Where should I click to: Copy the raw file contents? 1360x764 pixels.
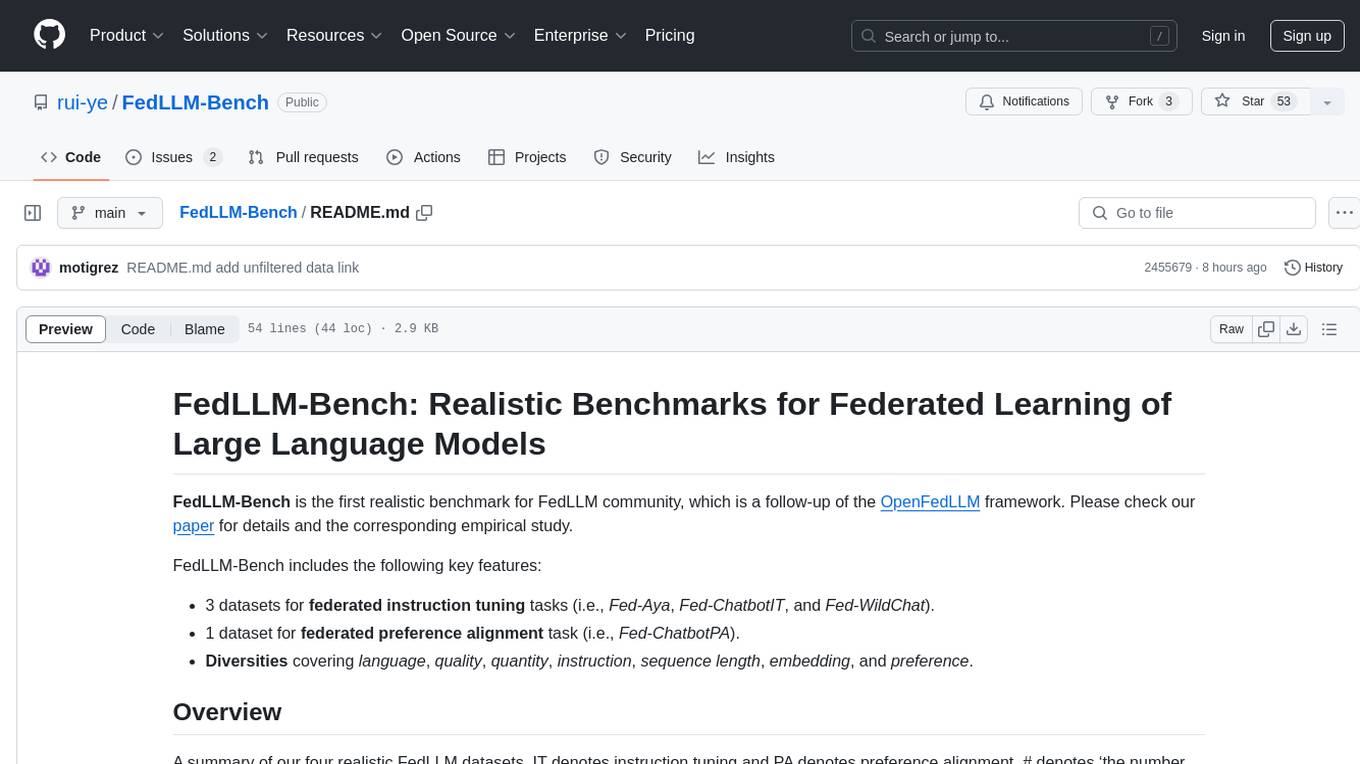point(1266,329)
